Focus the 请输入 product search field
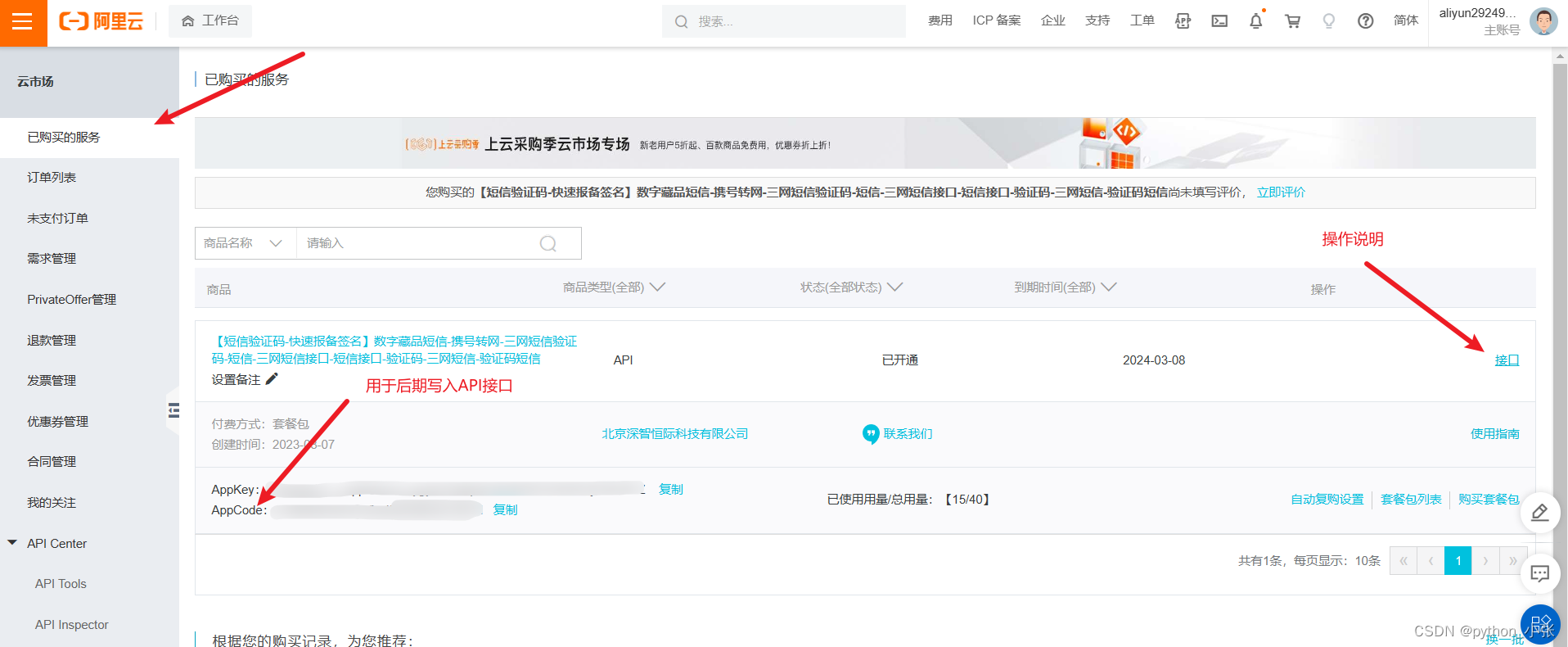The image size is (1568, 647). coord(413,243)
